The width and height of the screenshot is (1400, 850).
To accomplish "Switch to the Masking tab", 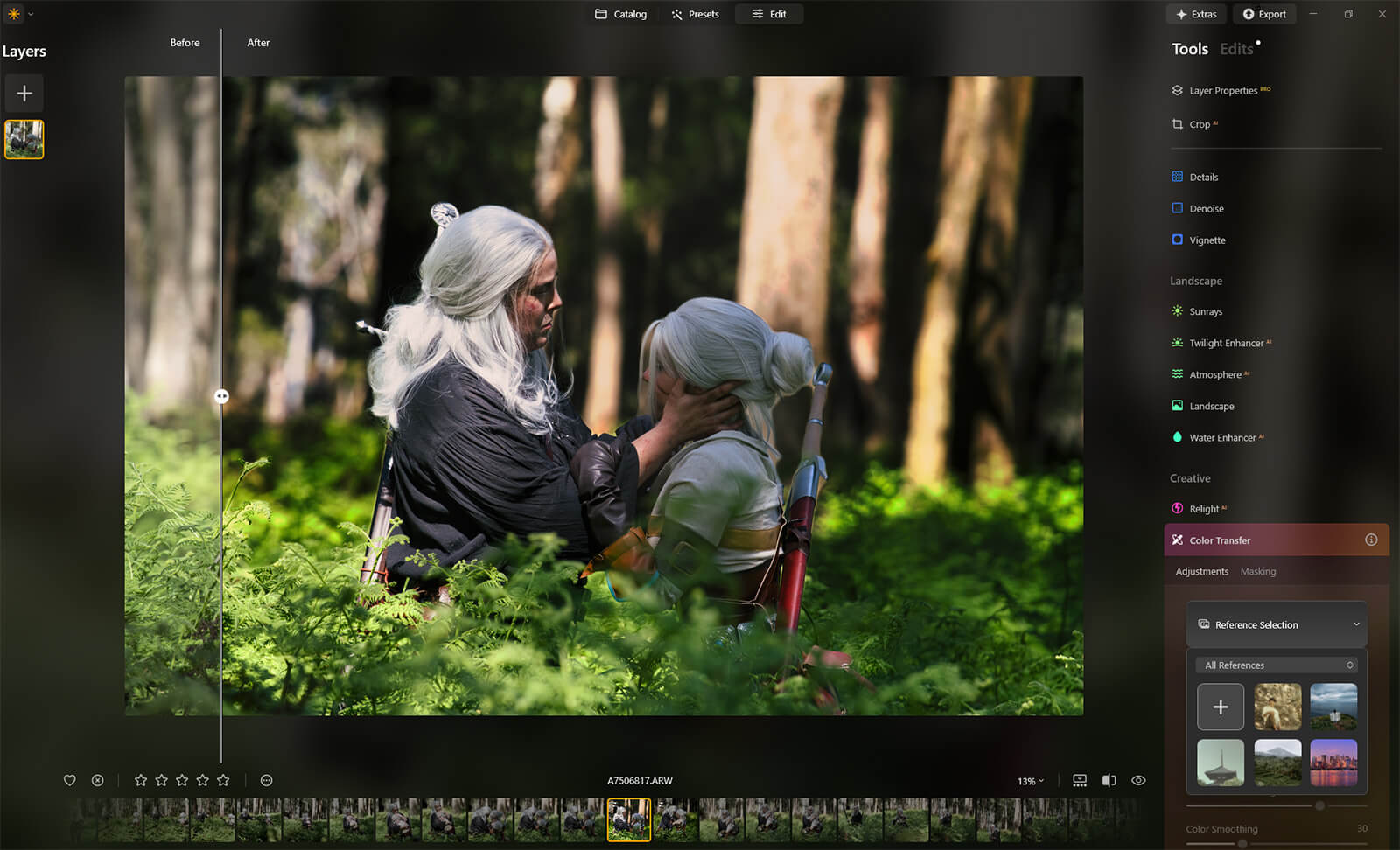I will [x=1257, y=571].
